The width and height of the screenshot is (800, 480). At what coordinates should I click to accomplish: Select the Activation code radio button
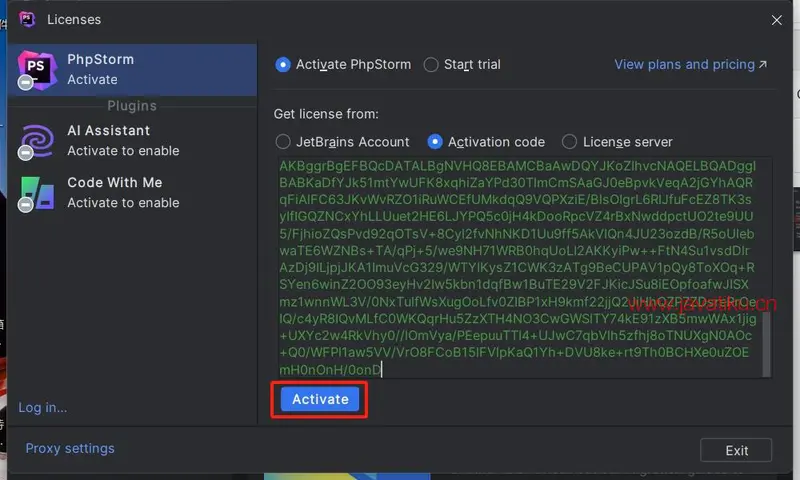435,142
